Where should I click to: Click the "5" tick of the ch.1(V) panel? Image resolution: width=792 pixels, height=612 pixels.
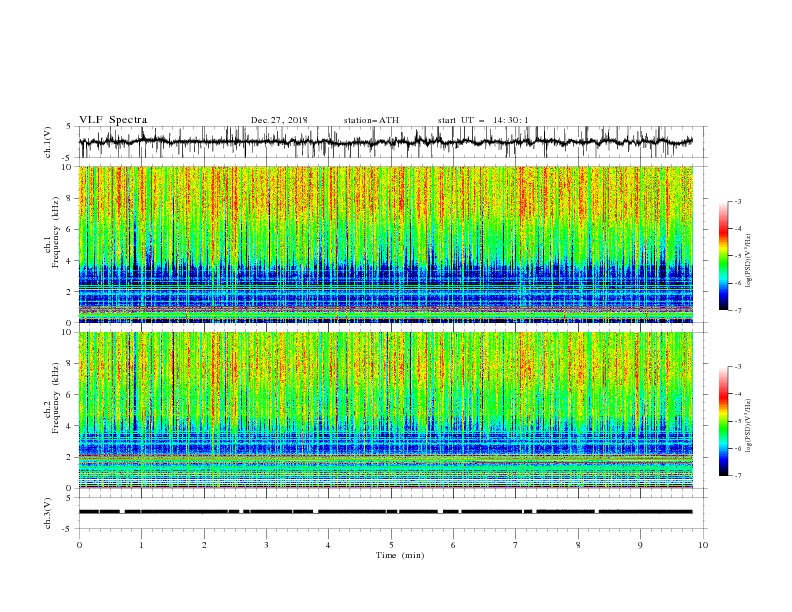tap(70, 127)
